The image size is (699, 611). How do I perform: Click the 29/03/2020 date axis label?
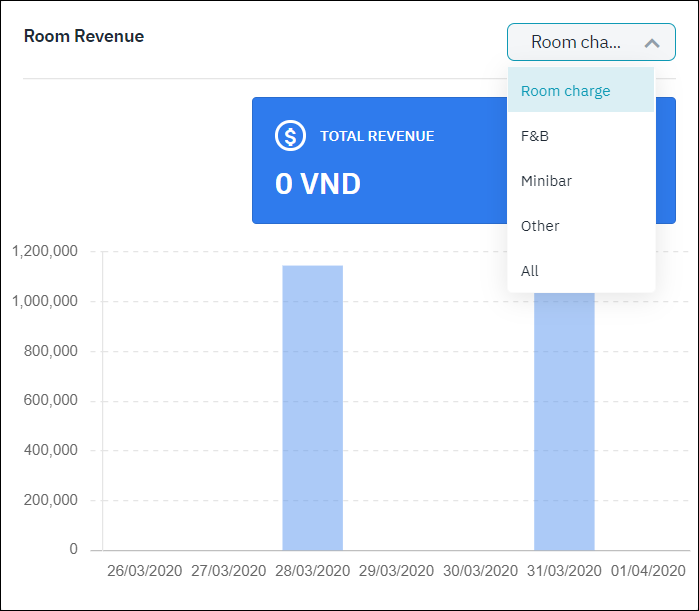396,571
